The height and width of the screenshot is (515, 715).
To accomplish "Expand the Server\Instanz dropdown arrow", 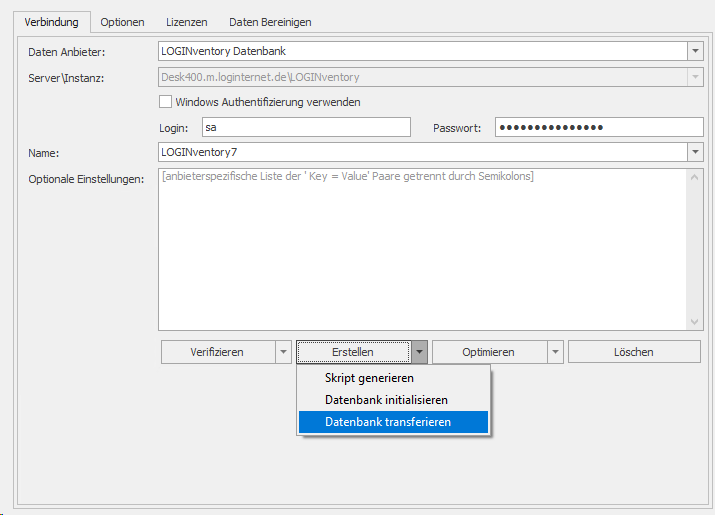I will tap(695, 77).
